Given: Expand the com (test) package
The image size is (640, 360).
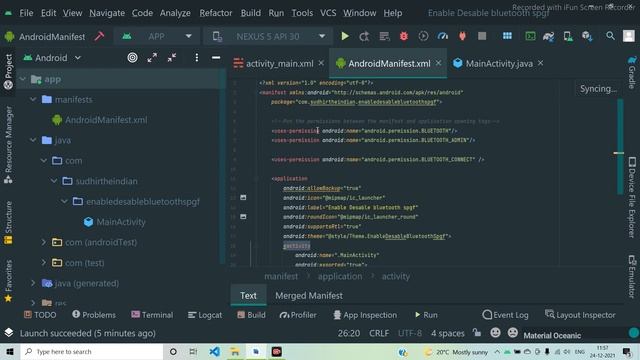Looking at the screenshot, I should 44,262.
